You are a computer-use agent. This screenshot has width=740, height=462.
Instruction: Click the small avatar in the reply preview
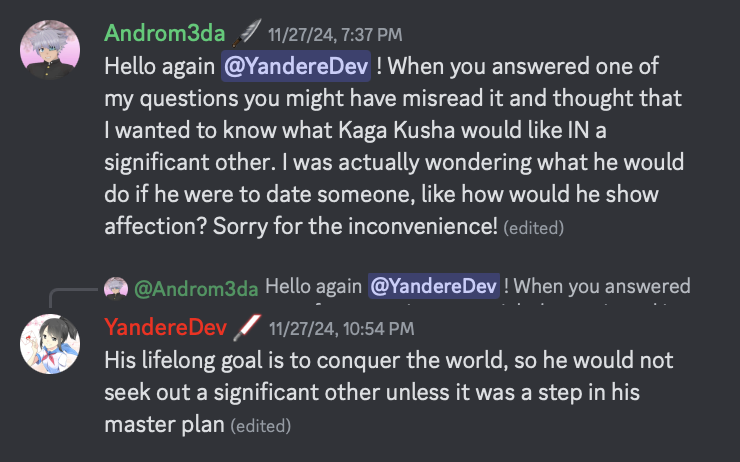[116, 288]
